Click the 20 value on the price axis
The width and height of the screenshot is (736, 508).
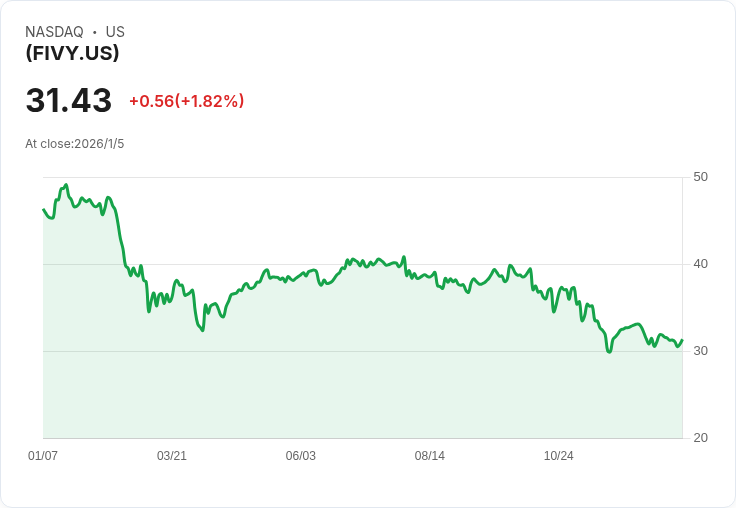[700, 438]
